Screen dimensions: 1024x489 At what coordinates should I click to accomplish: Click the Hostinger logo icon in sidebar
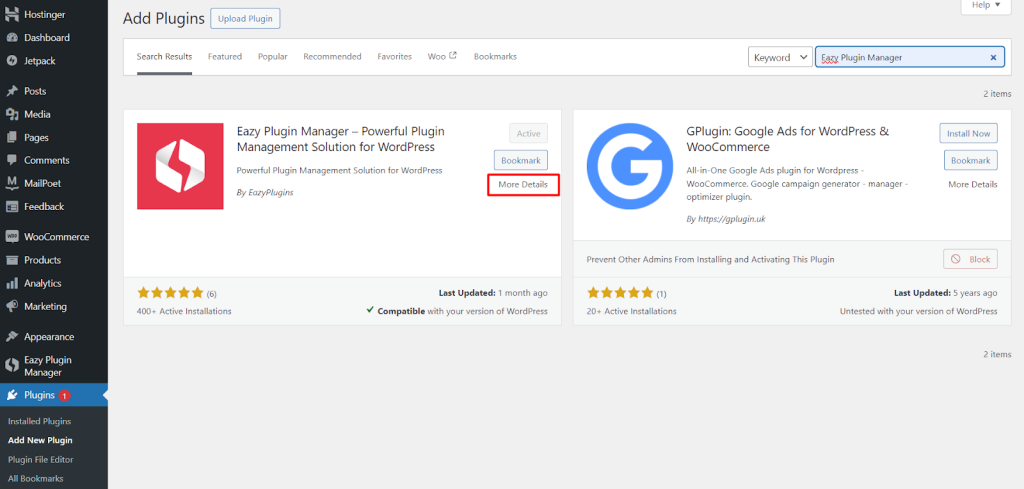tap(12, 14)
